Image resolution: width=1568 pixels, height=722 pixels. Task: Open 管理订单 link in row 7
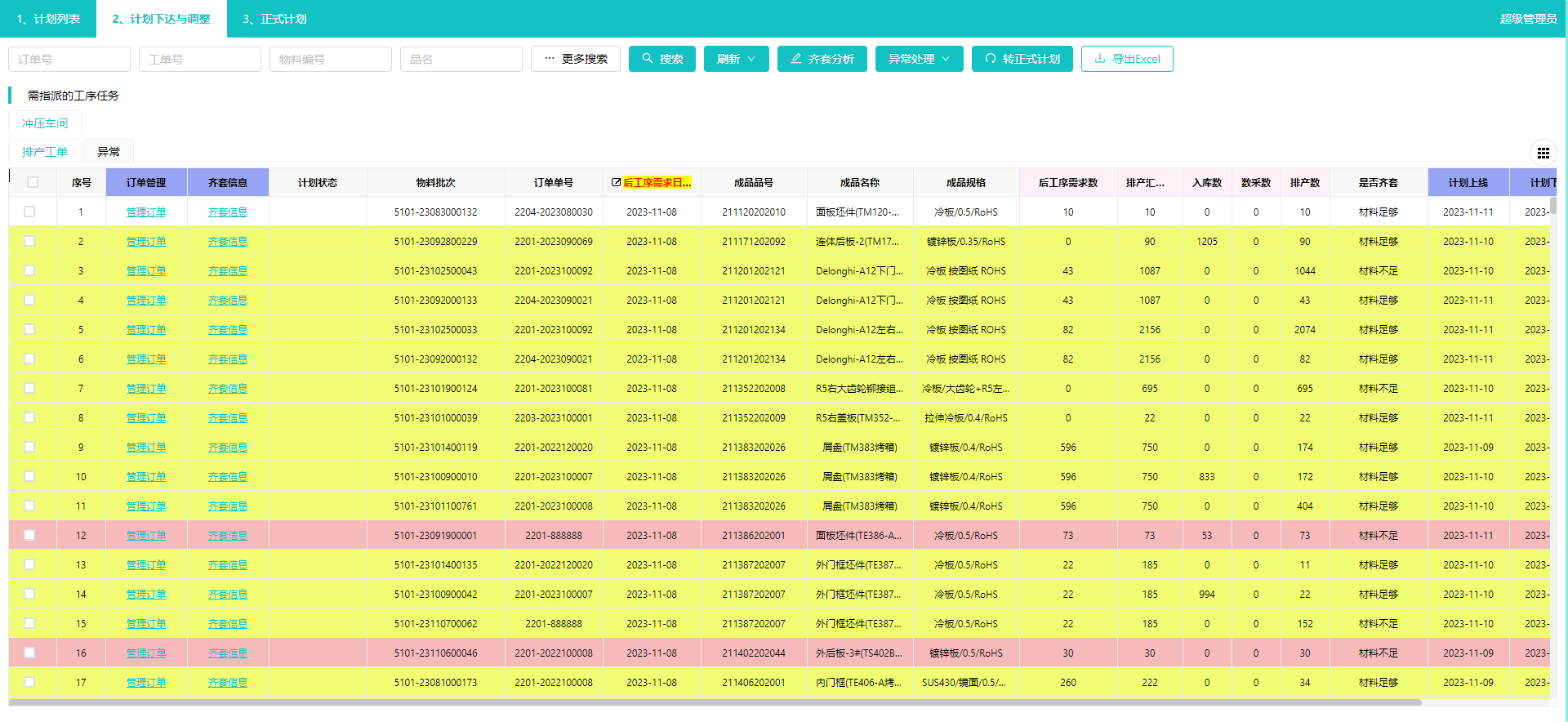146,388
